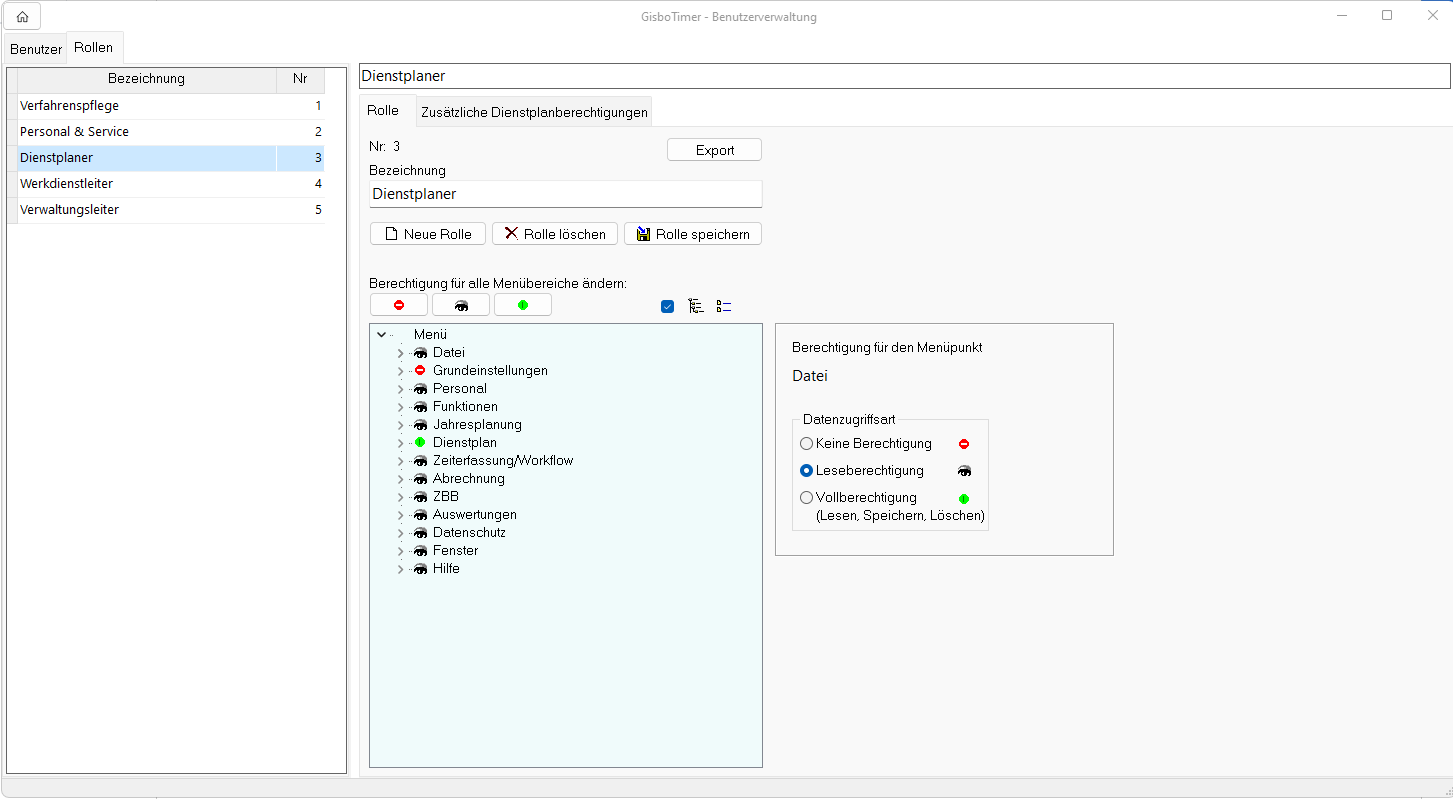1453x799 pixels.
Task: Click the Bezeichnung text field
Action: click(565, 194)
